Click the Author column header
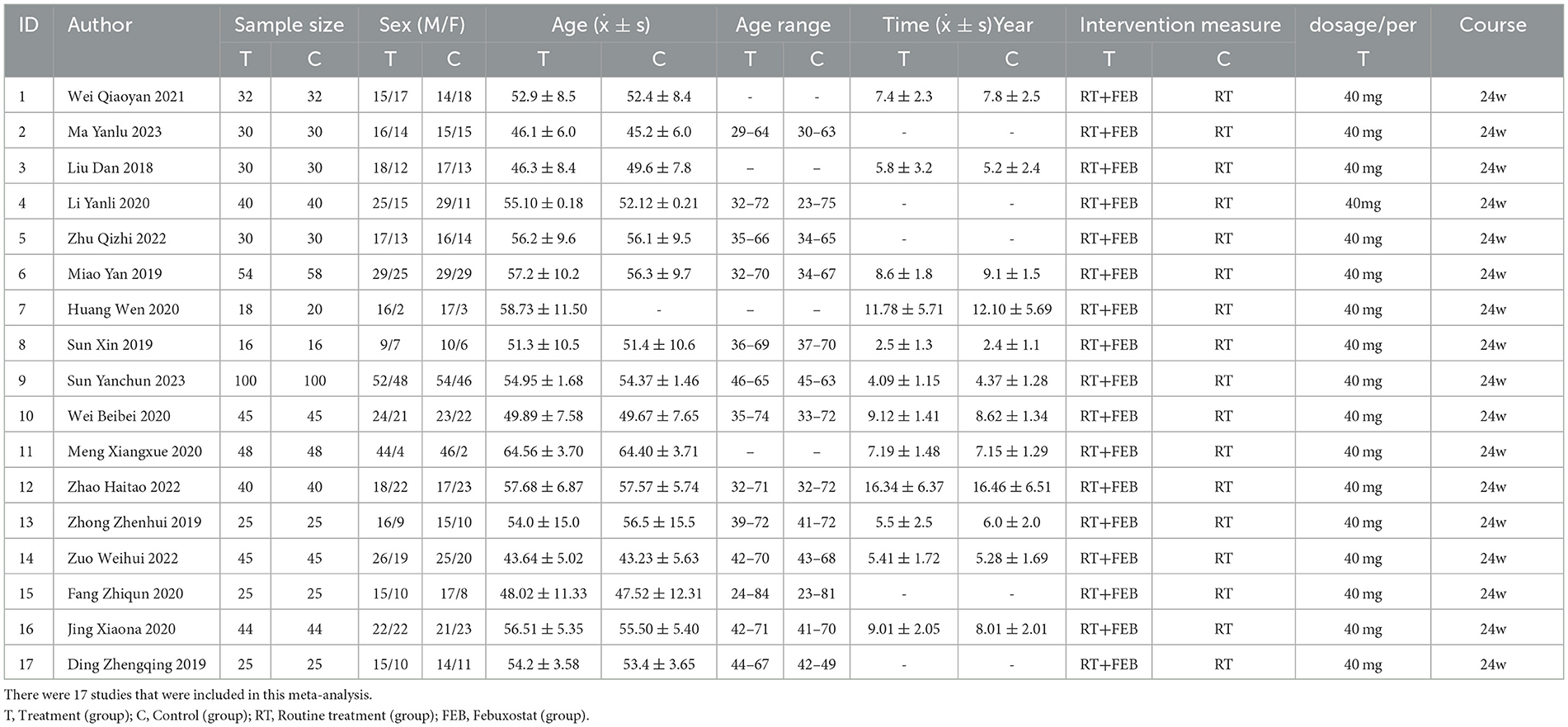This screenshot has height=727, width=1568. tap(100, 26)
